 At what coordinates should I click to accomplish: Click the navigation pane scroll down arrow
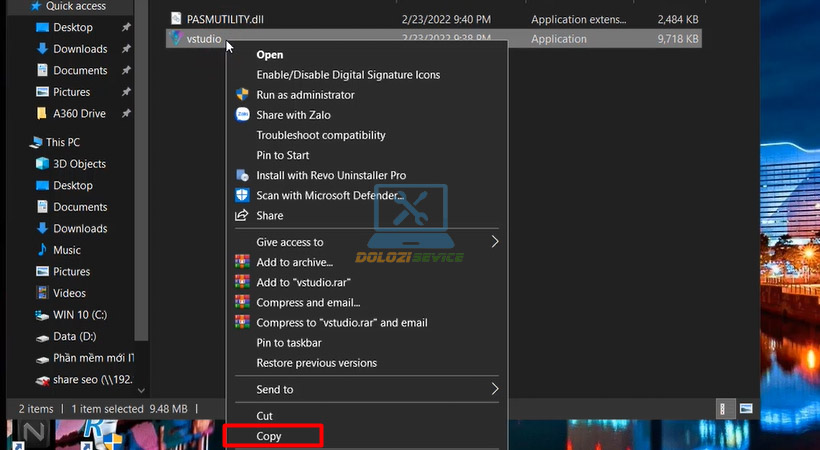pyautogui.click(x=141, y=390)
